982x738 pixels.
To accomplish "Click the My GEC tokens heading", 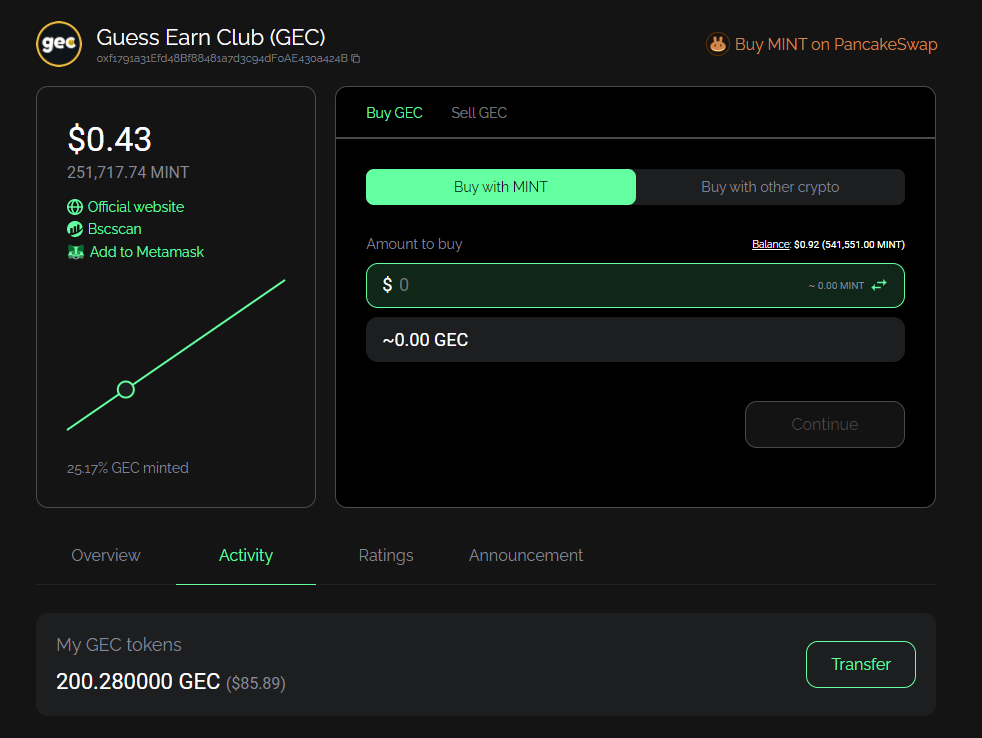I will [x=118, y=645].
